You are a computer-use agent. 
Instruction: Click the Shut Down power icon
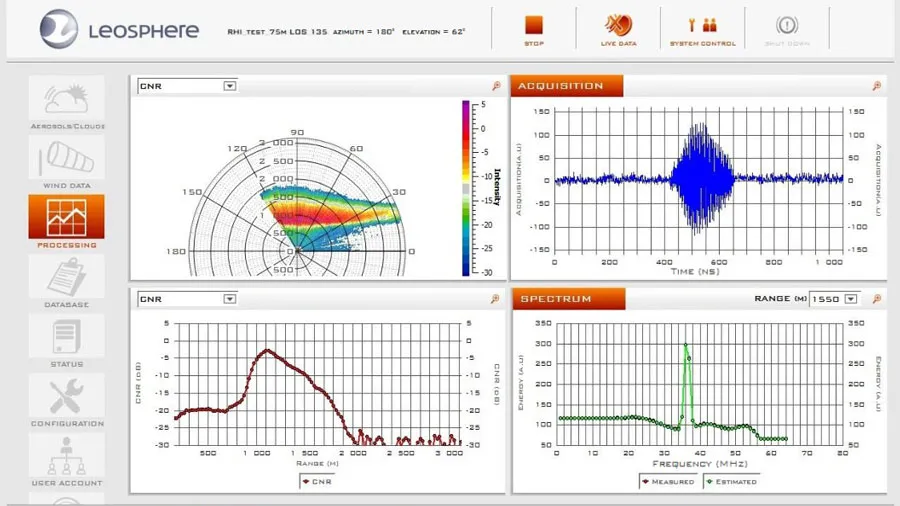pyautogui.click(x=786, y=25)
